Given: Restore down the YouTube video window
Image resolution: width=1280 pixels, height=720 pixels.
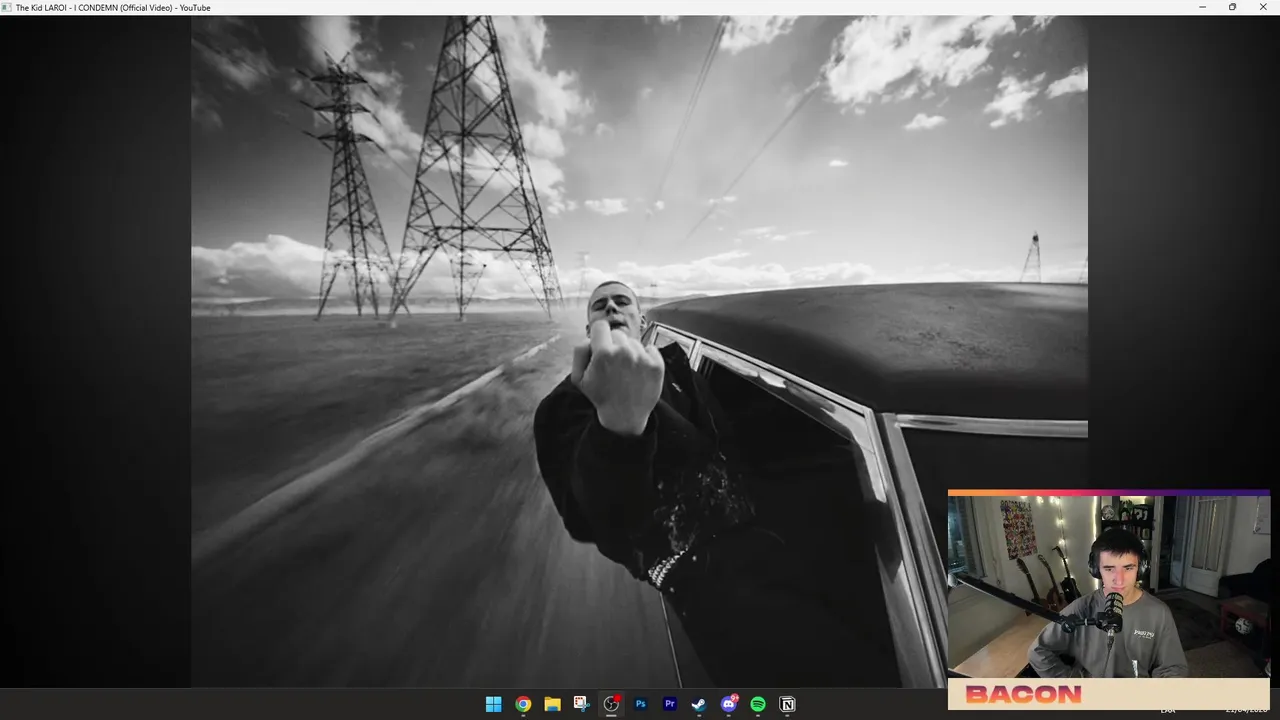Looking at the screenshot, I should point(1233,7).
